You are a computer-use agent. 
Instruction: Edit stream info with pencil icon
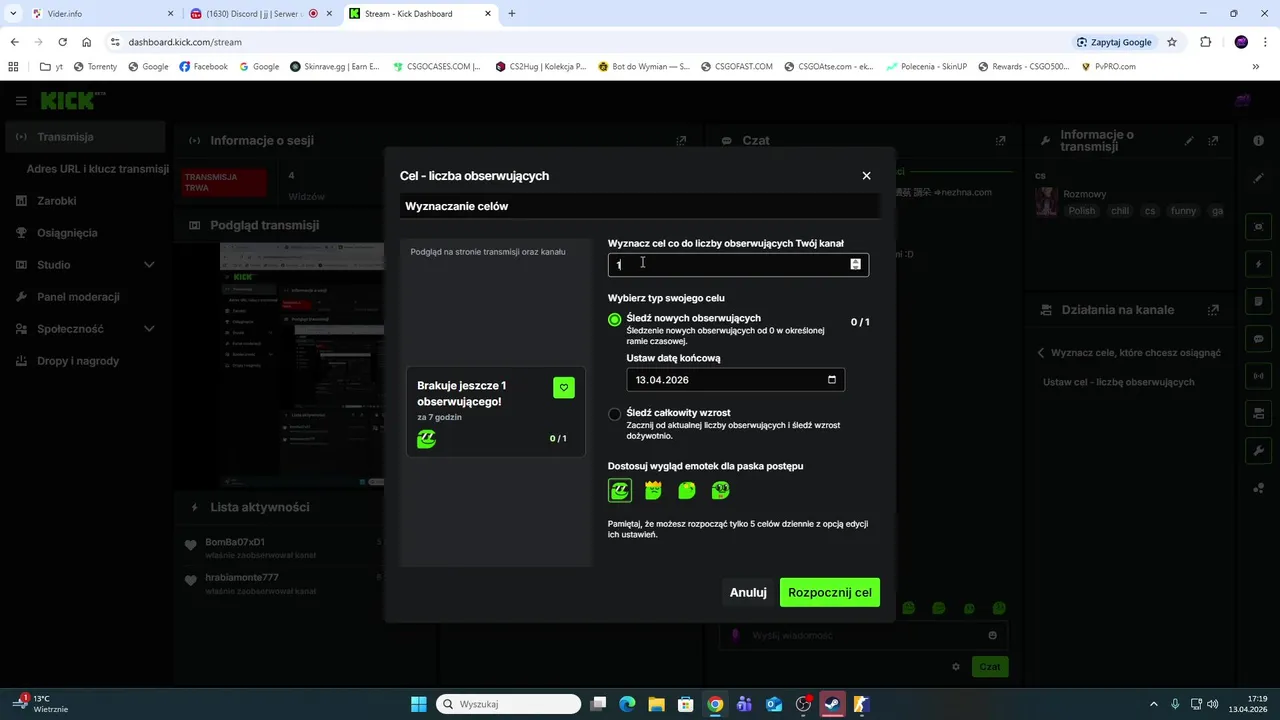point(1189,141)
